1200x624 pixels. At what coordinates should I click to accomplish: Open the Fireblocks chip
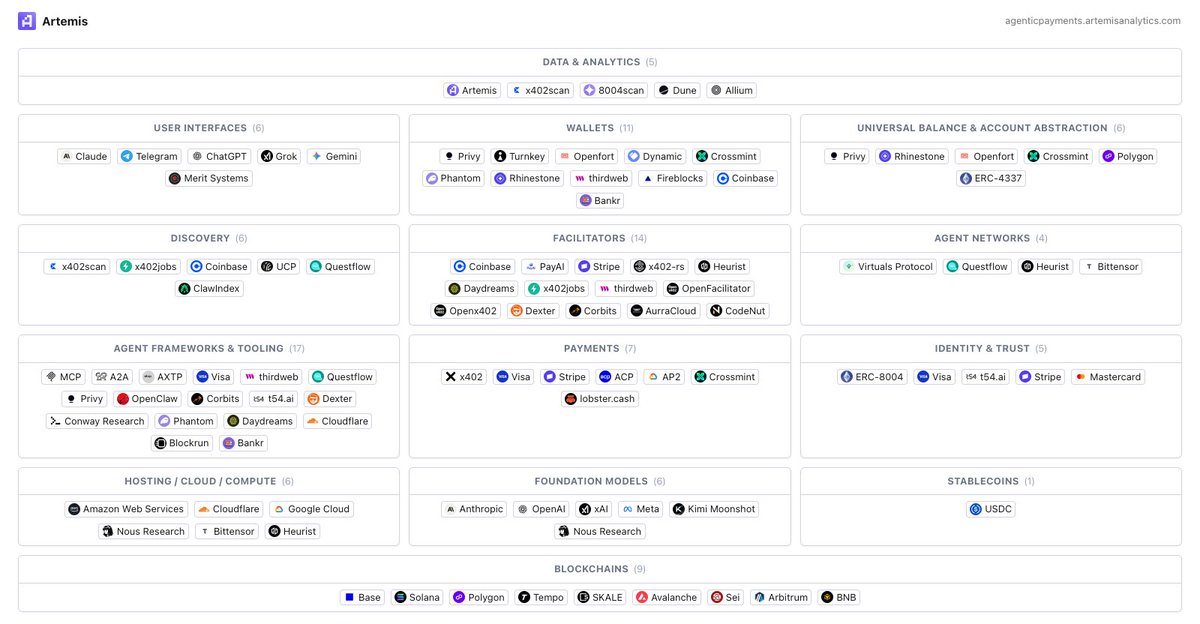click(x=673, y=178)
